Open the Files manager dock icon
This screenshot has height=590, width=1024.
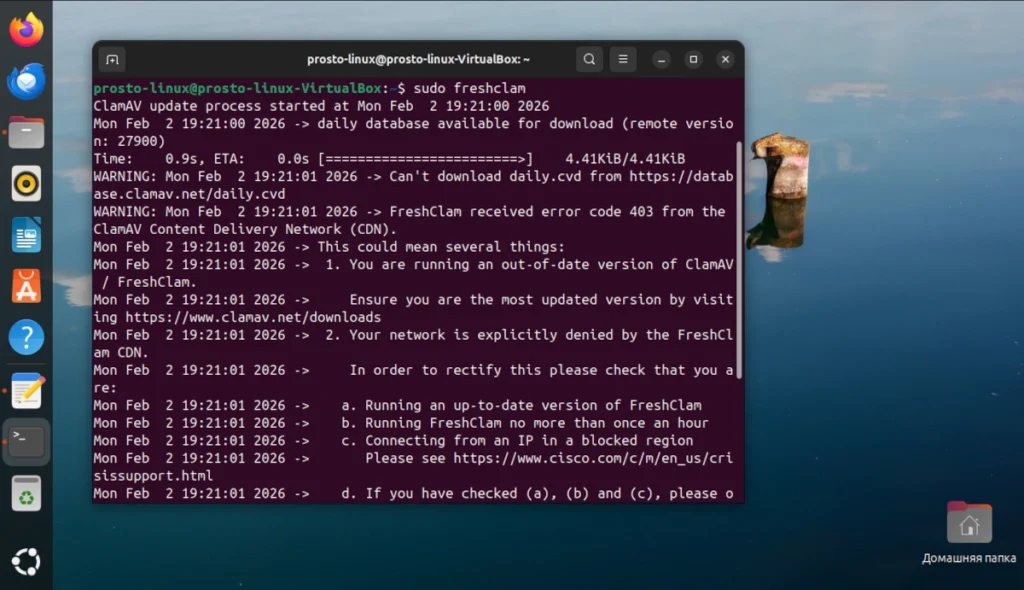[x=26, y=133]
